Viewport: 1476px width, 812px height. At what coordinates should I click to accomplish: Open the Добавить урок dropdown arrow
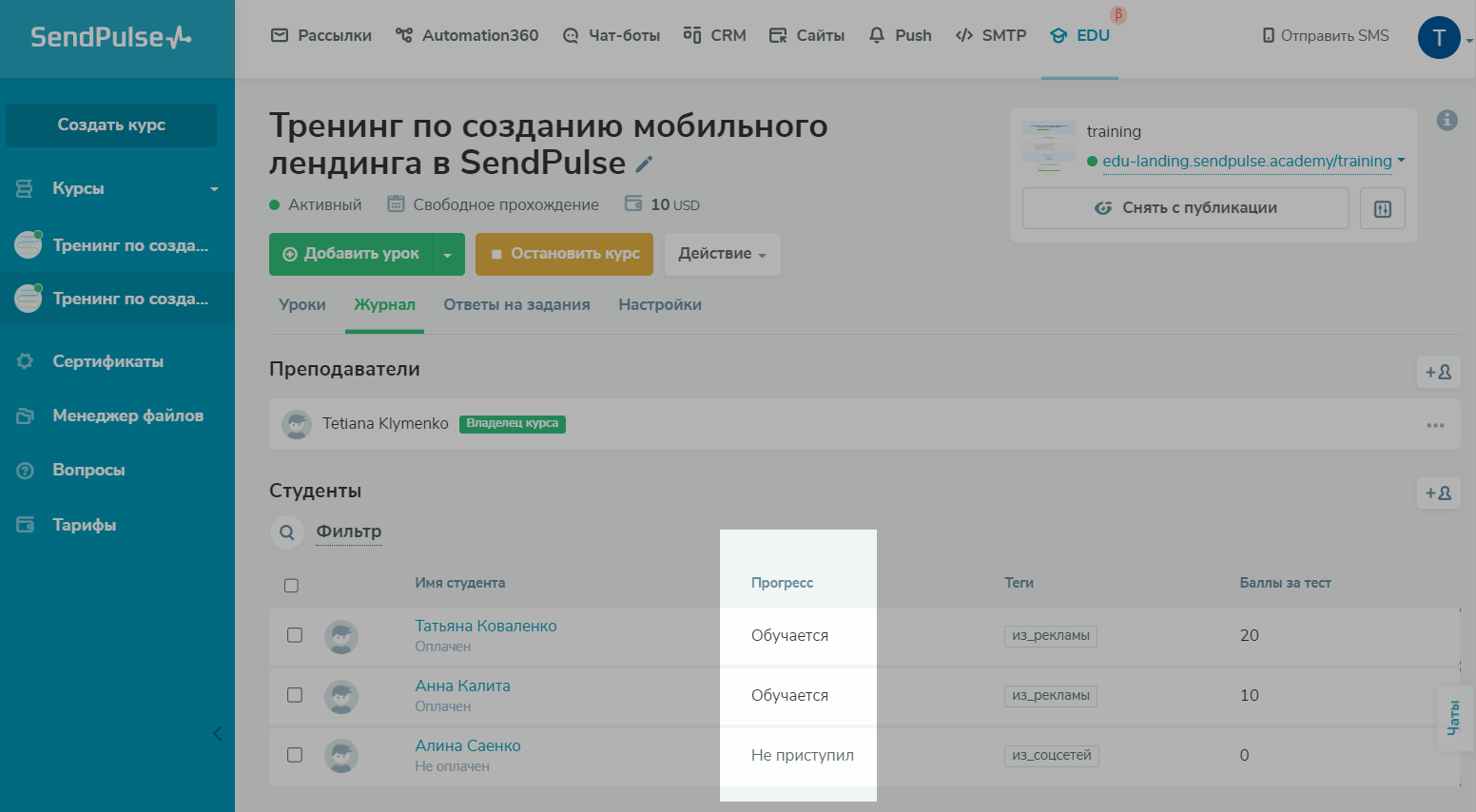point(448,255)
